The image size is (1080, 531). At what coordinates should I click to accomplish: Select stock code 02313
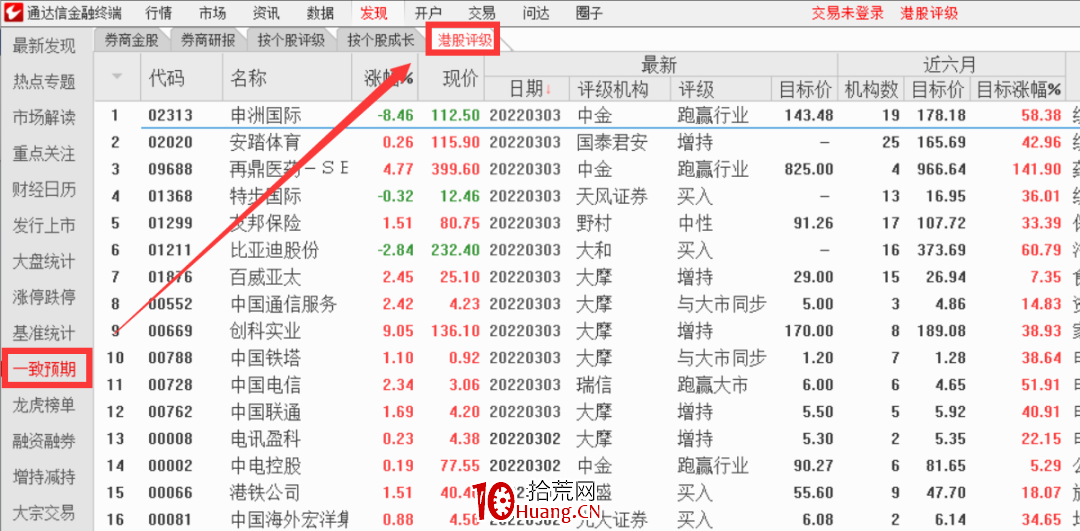click(170, 115)
